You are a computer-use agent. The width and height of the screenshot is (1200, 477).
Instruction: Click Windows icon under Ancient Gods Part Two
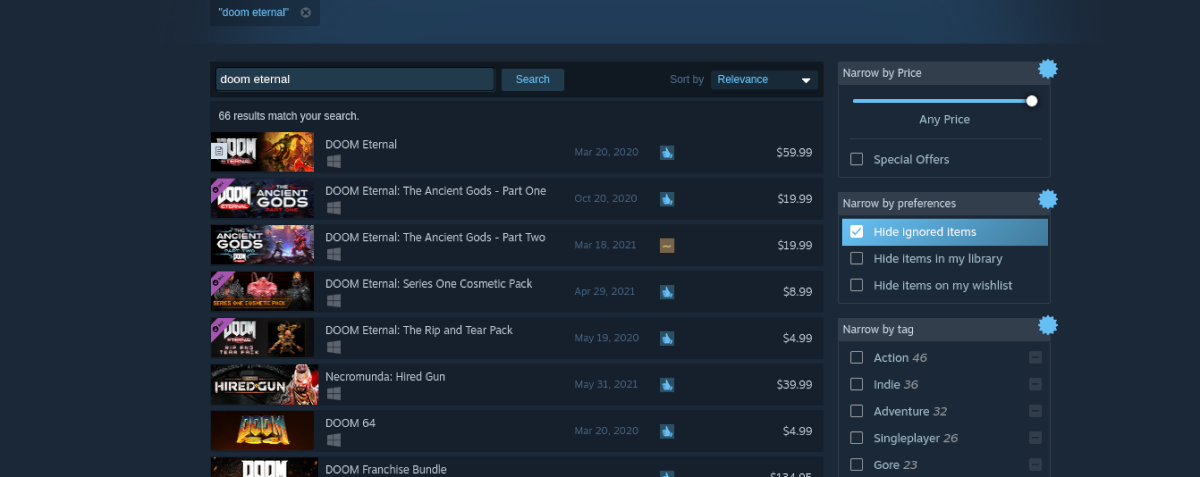[333, 254]
